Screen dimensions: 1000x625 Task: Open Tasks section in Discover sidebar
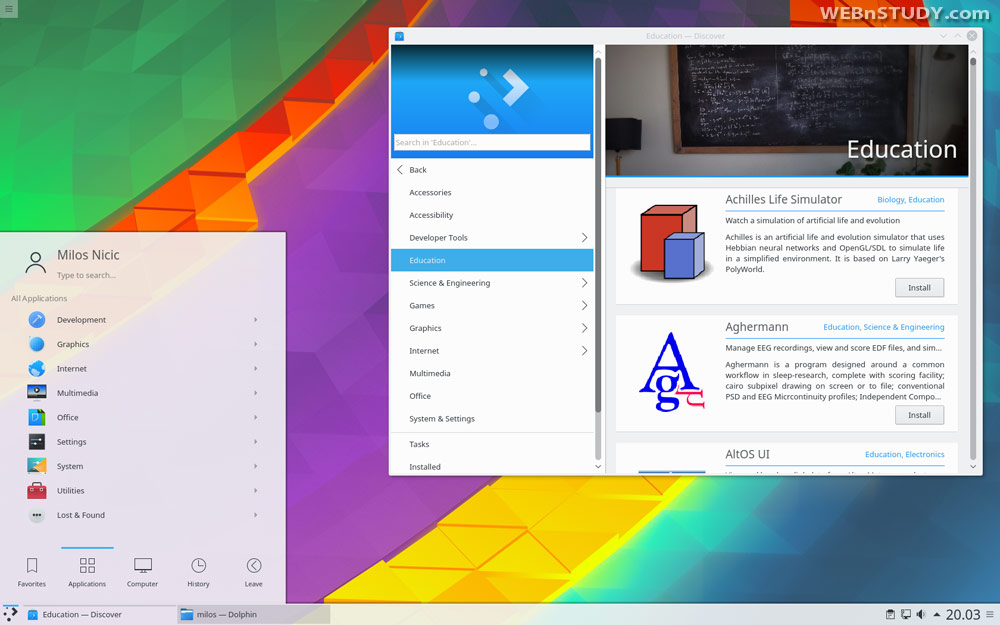492,444
